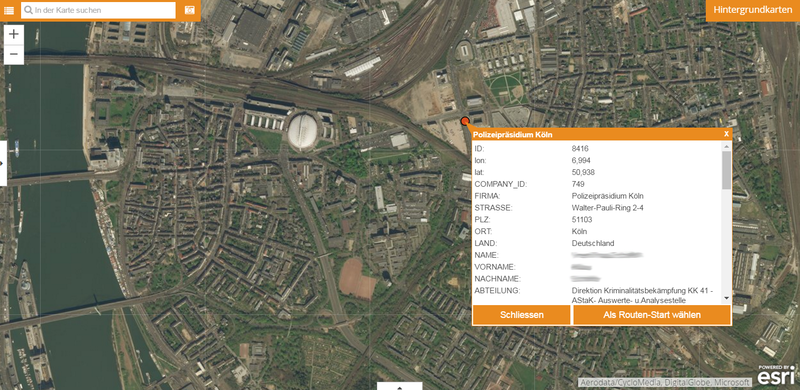Click the Polizeipräsidium Köln popup title bar

click(597, 134)
